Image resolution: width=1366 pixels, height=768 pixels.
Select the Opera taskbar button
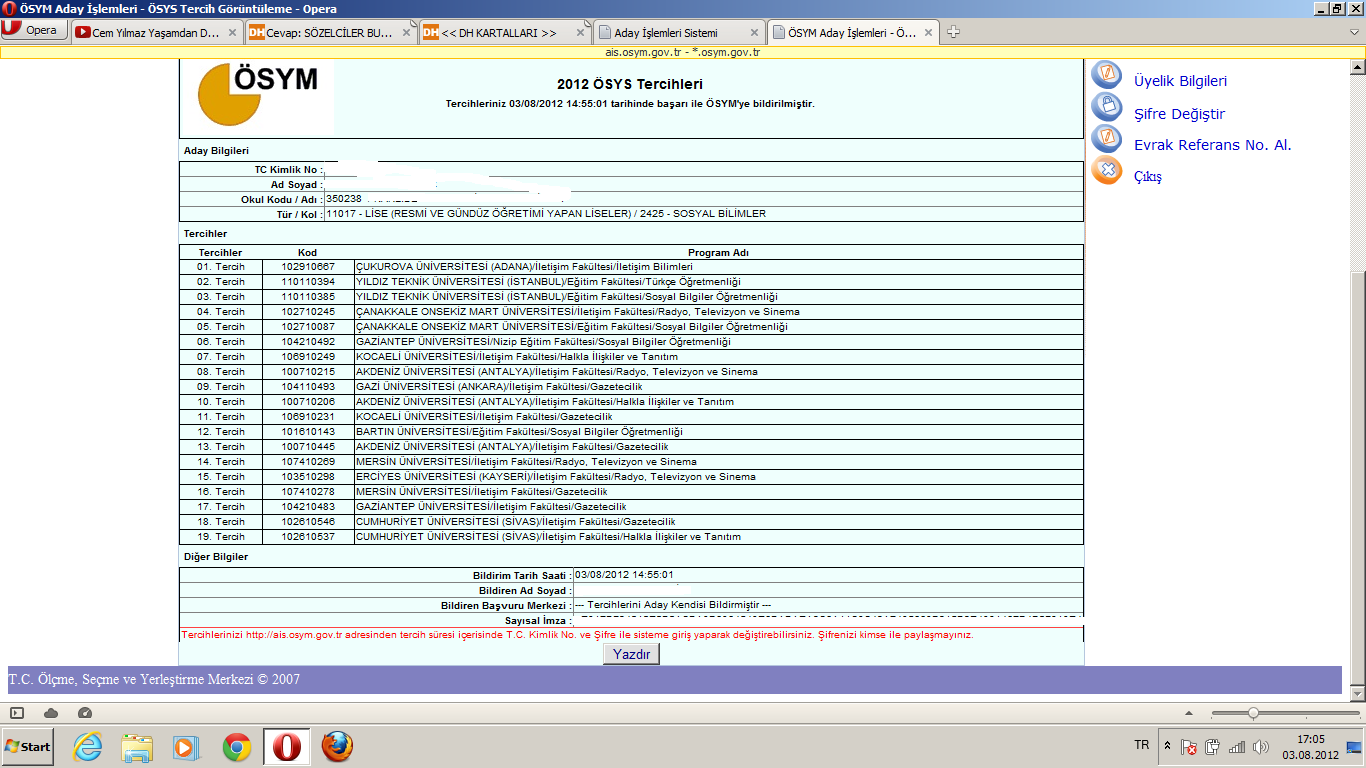click(287, 746)
